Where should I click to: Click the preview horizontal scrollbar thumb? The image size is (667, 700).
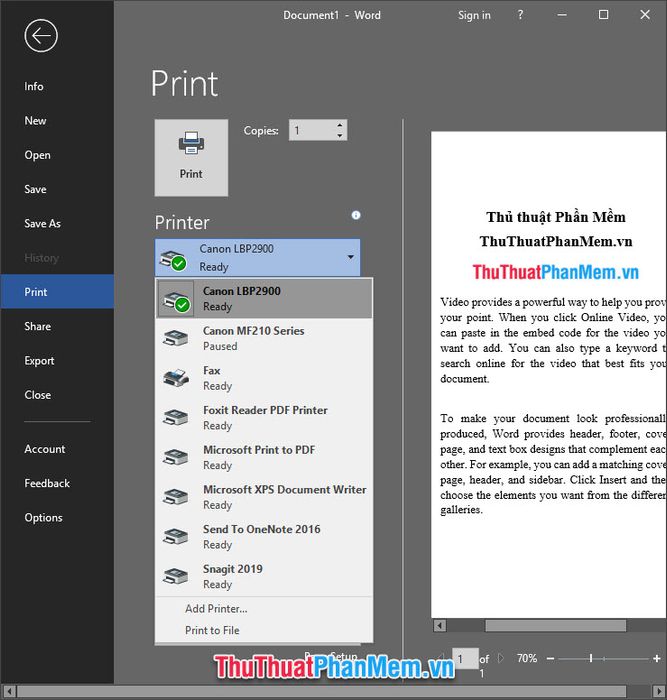pos(555,625)
